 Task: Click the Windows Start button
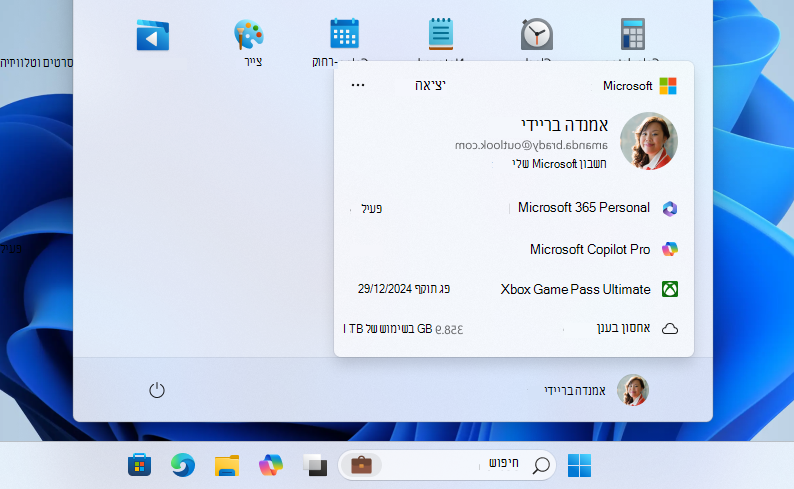point(579,465)
